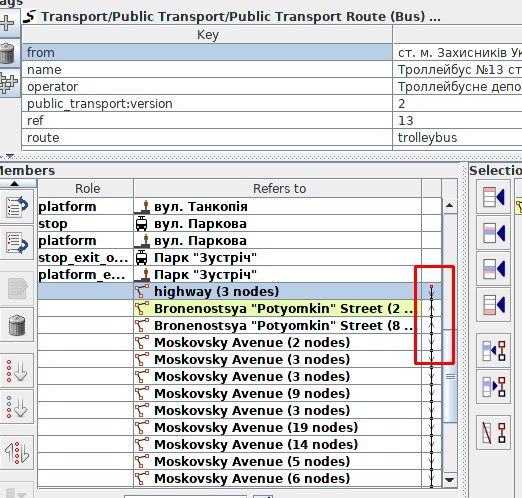Select Bronenostsya "Potyomkin" Street (2 .. member

pyautogui.click(x=240, y=308)
